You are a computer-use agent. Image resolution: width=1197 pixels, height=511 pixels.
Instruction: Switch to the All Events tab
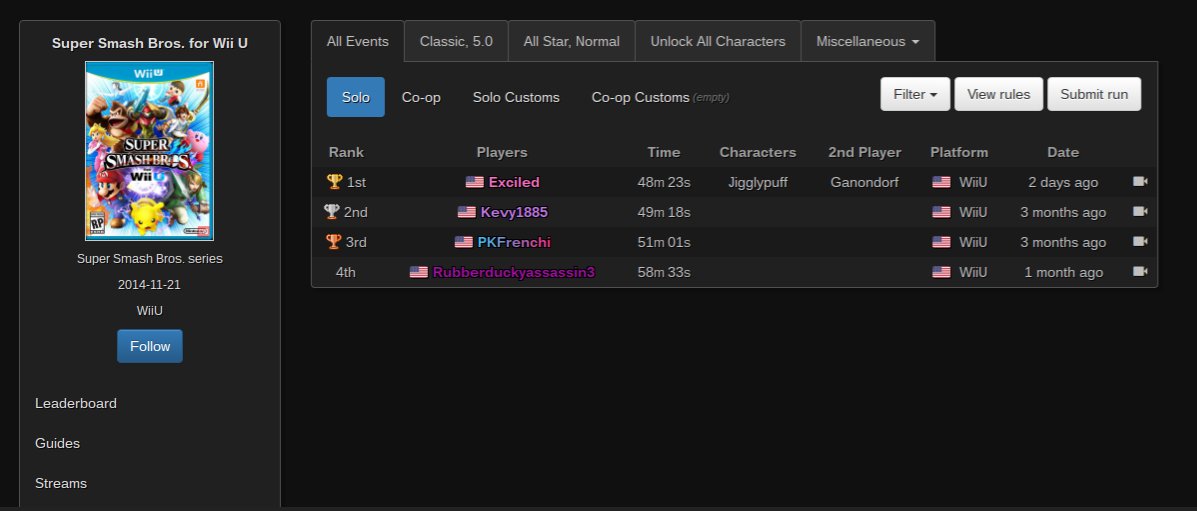357,41
